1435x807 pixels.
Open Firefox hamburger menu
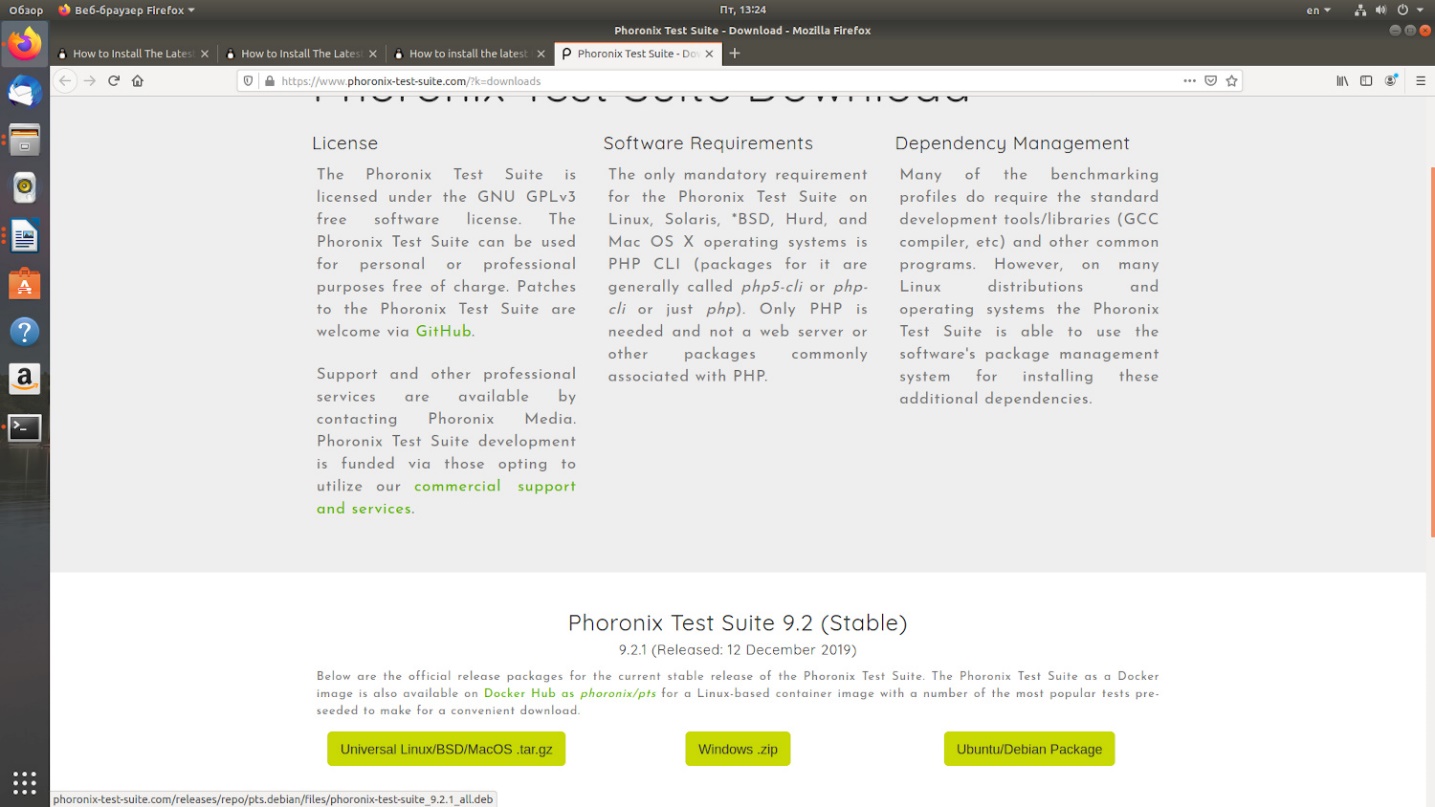pos(1420,81)
